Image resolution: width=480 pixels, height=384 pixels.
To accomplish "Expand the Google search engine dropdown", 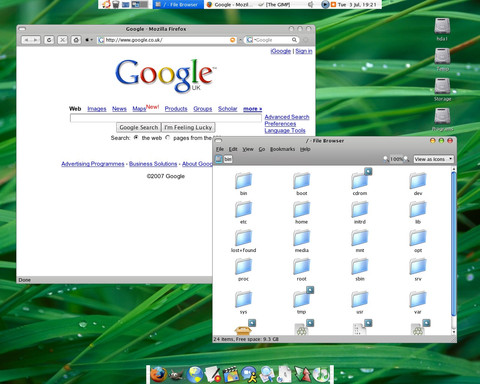I will pos(250,40).
